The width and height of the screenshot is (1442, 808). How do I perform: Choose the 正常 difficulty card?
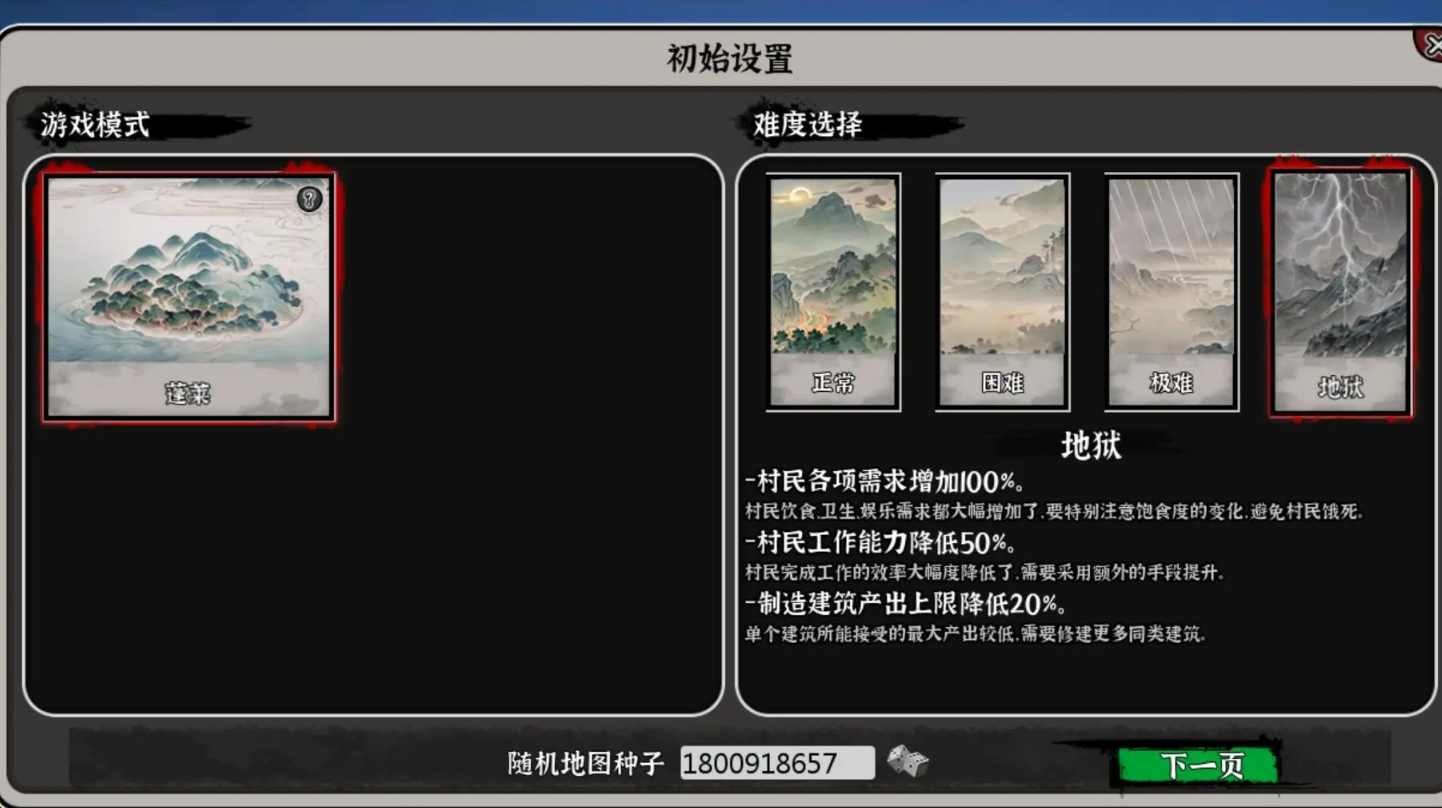click(x=833, y=292)
